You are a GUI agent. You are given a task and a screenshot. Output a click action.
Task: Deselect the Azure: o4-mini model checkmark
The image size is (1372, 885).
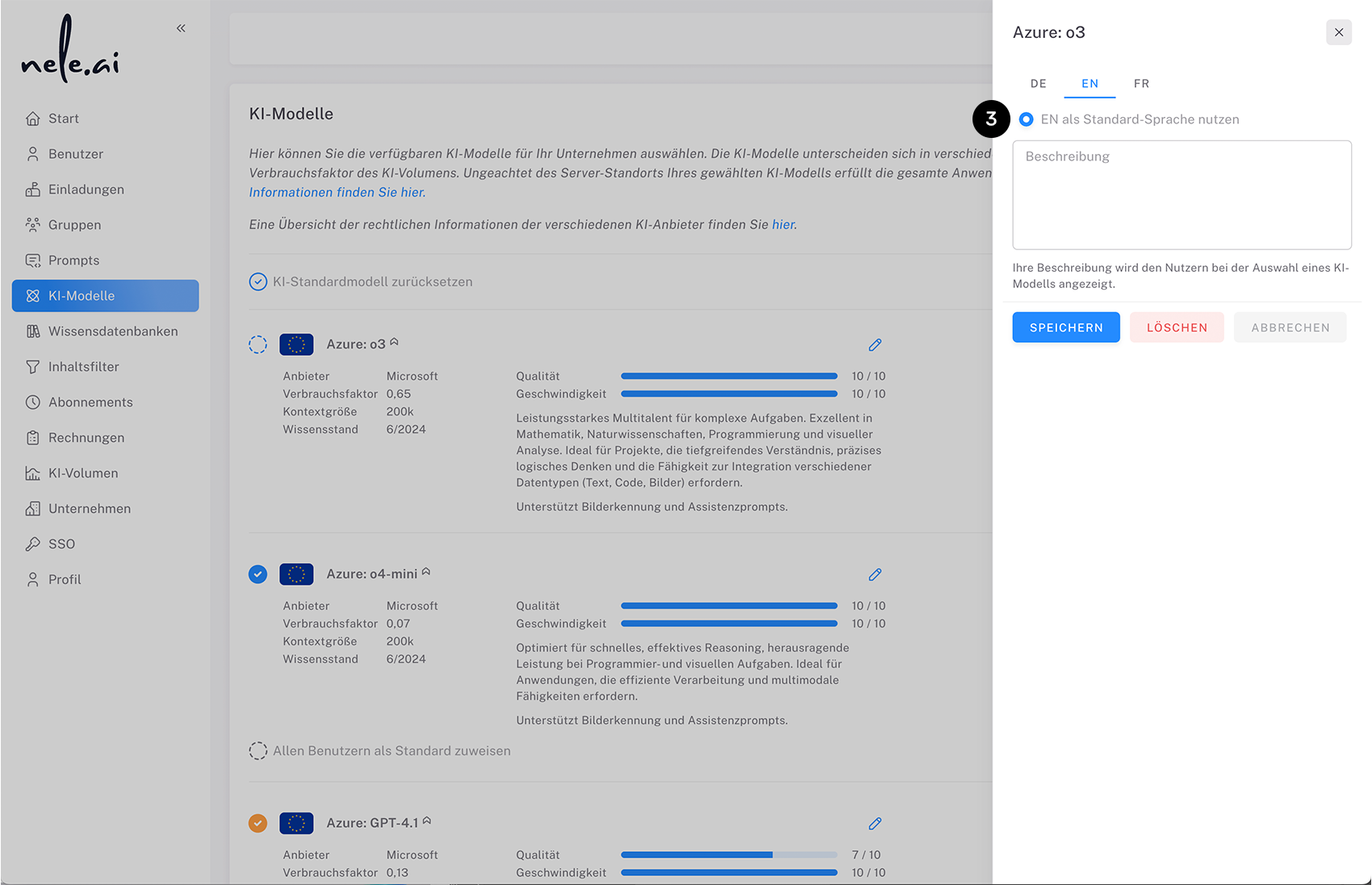(257, 574)
